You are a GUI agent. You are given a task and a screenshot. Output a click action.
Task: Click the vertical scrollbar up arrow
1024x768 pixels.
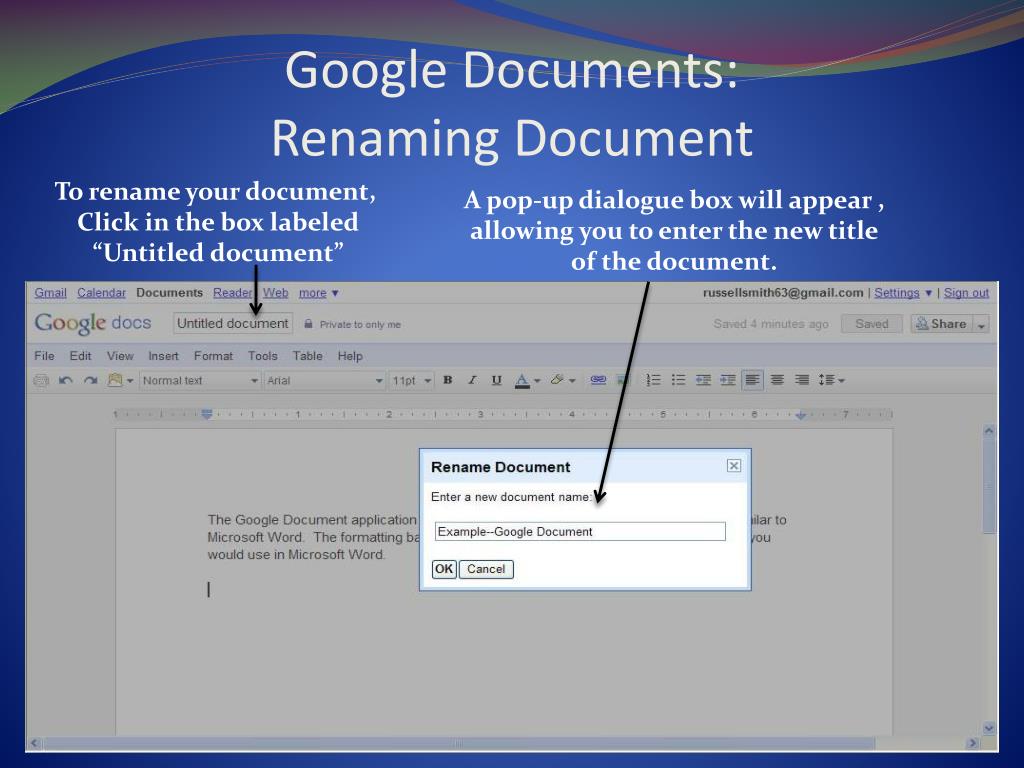(989, 431)
